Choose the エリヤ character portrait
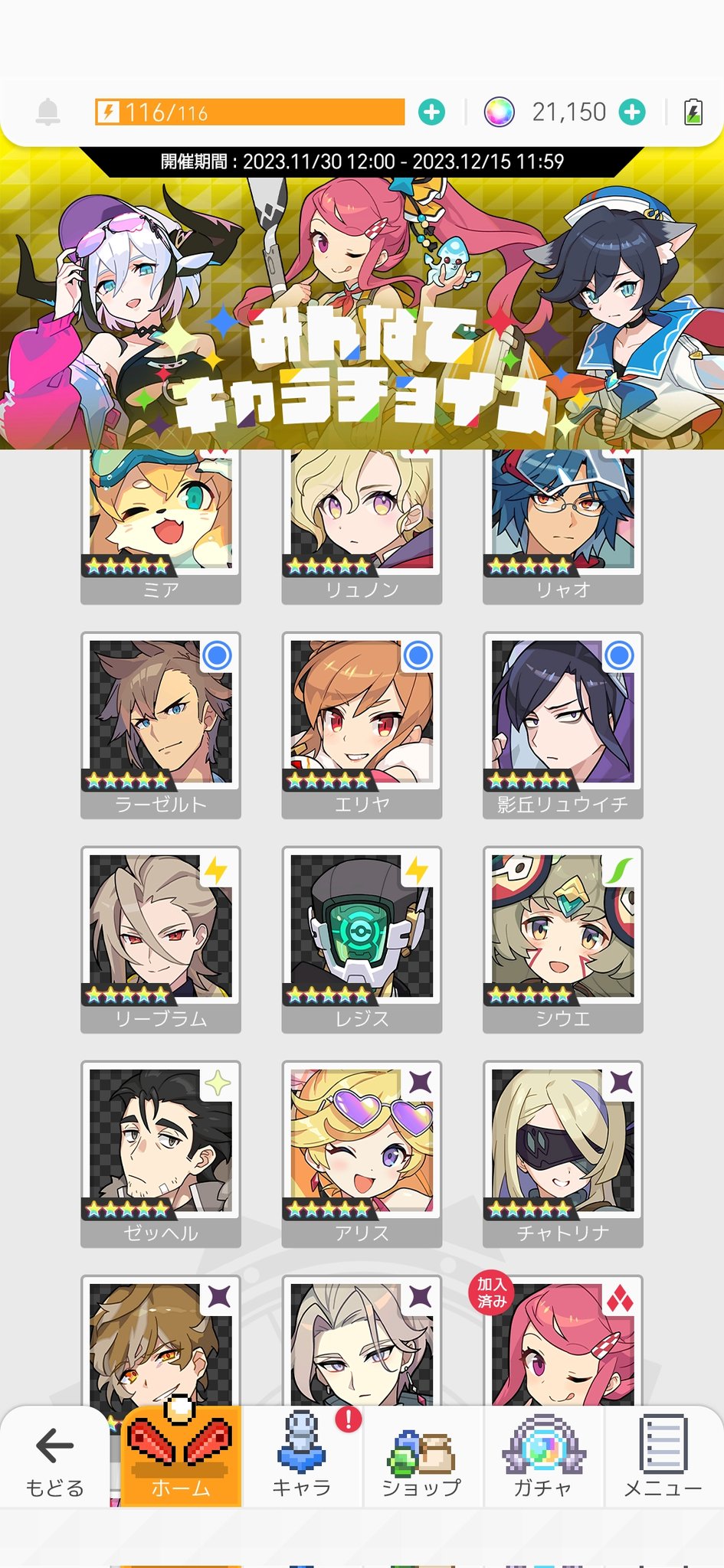Screen dimensions: 724x1568 [362, 725]
